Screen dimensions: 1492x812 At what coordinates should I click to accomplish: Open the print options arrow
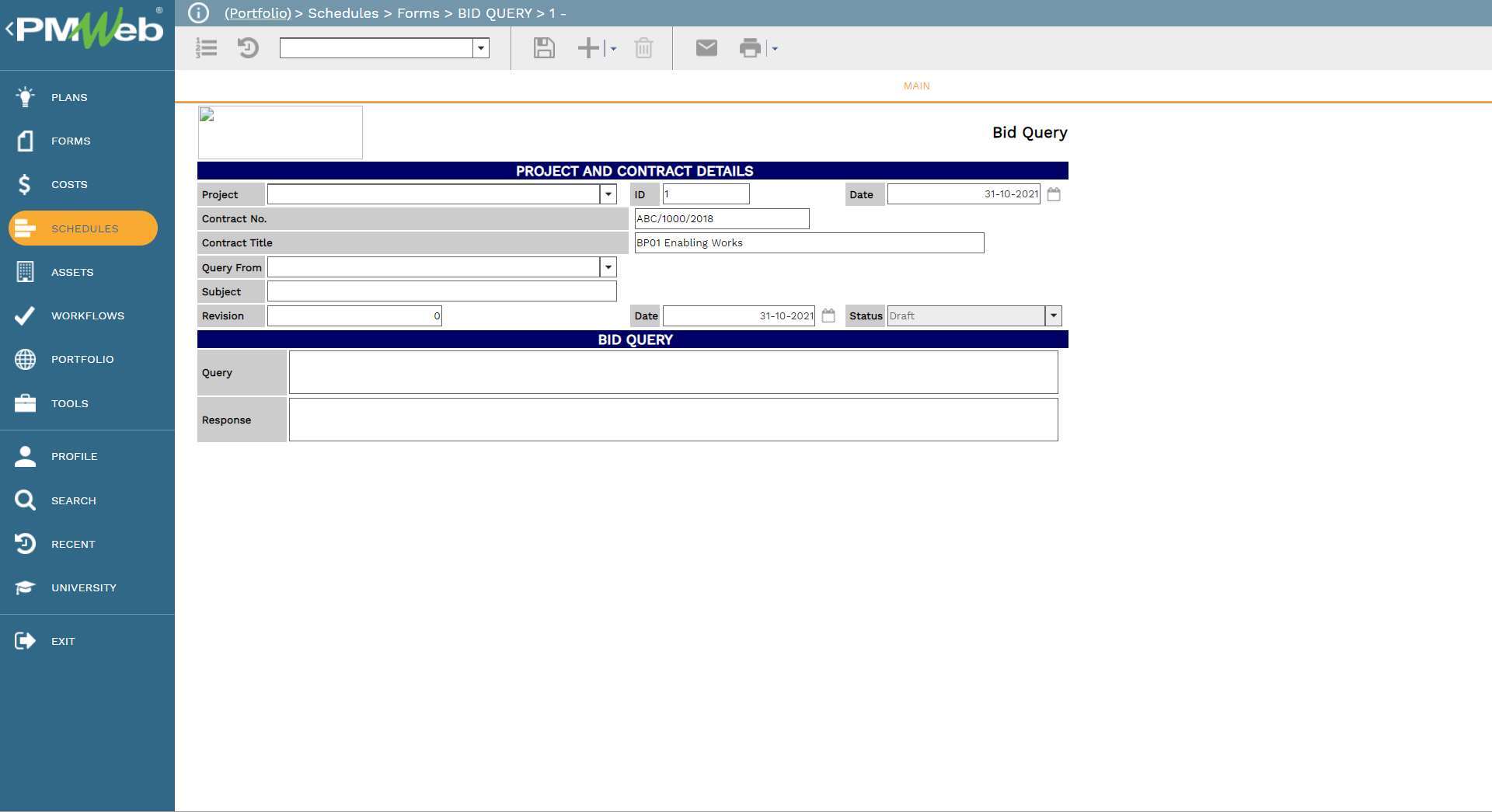[773, 48]
